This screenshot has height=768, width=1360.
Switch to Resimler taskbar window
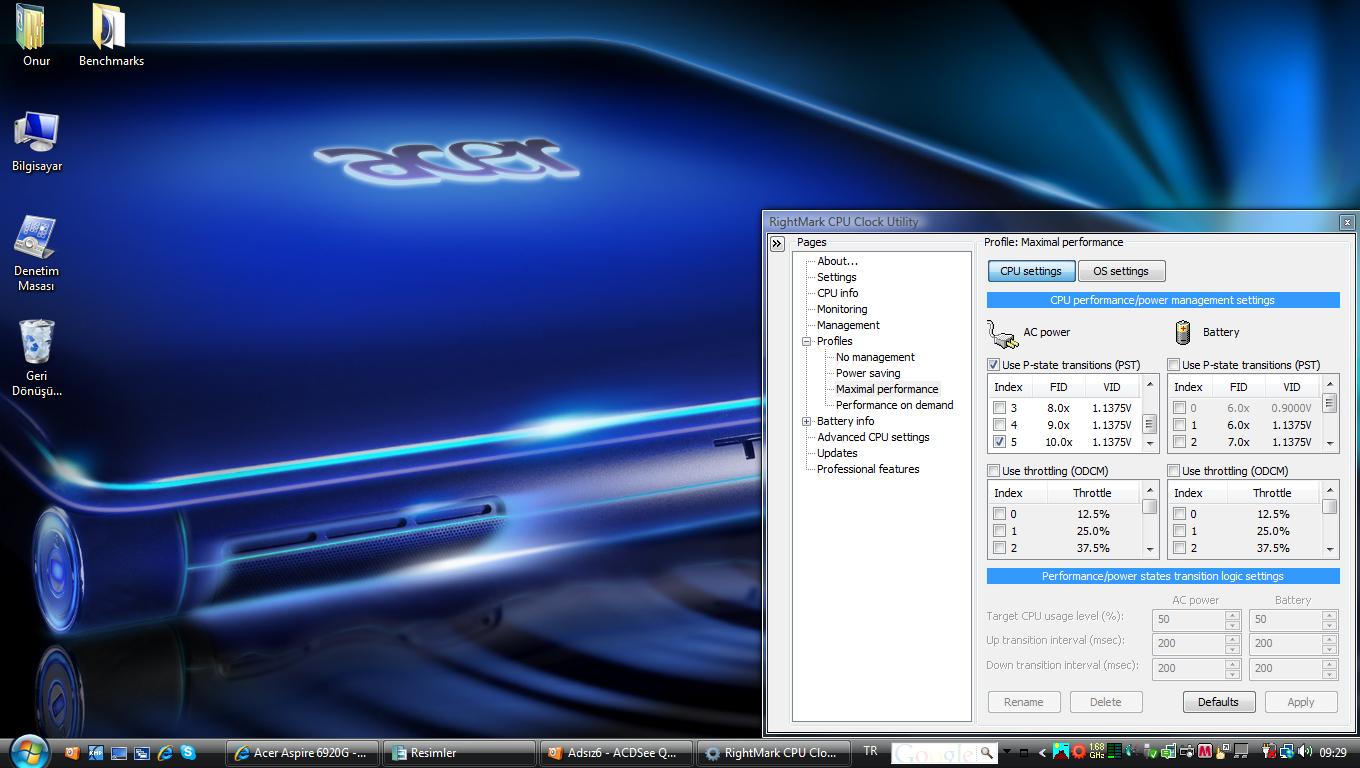(459, 753)
